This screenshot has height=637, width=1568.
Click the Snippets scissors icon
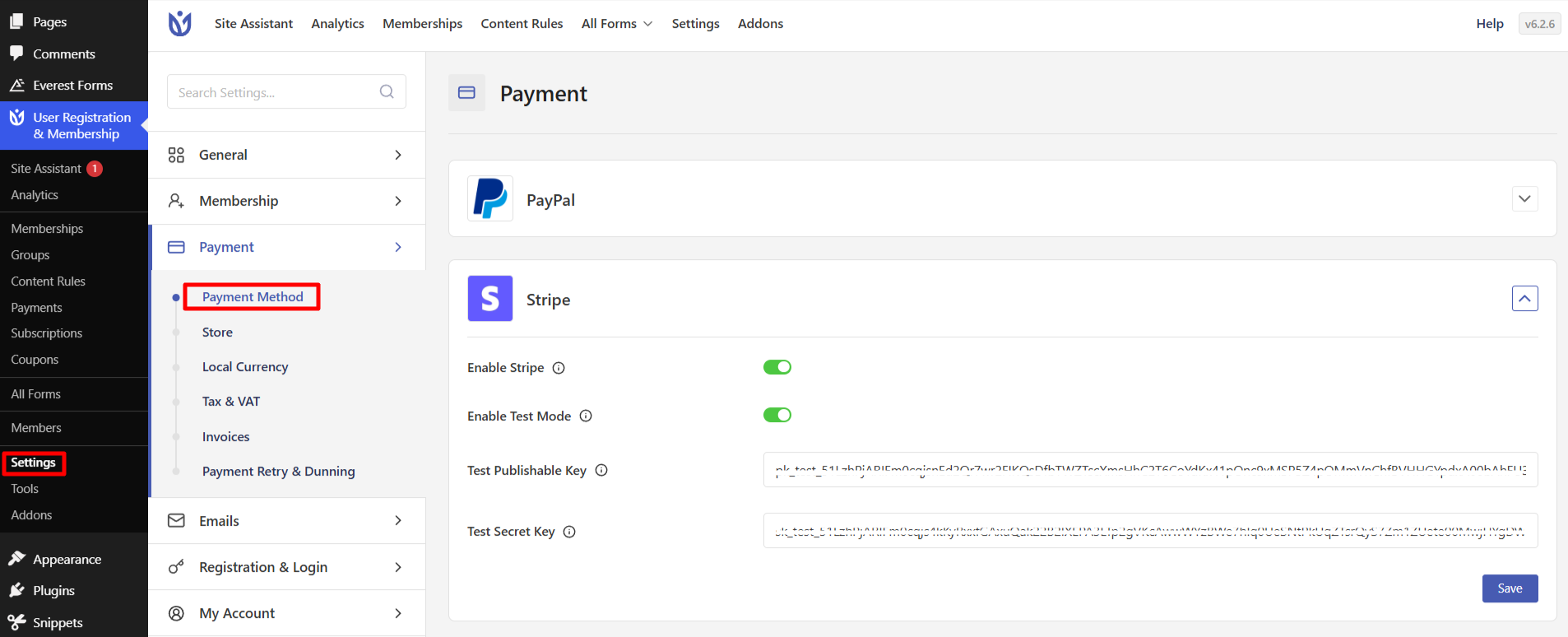point(16,621)
